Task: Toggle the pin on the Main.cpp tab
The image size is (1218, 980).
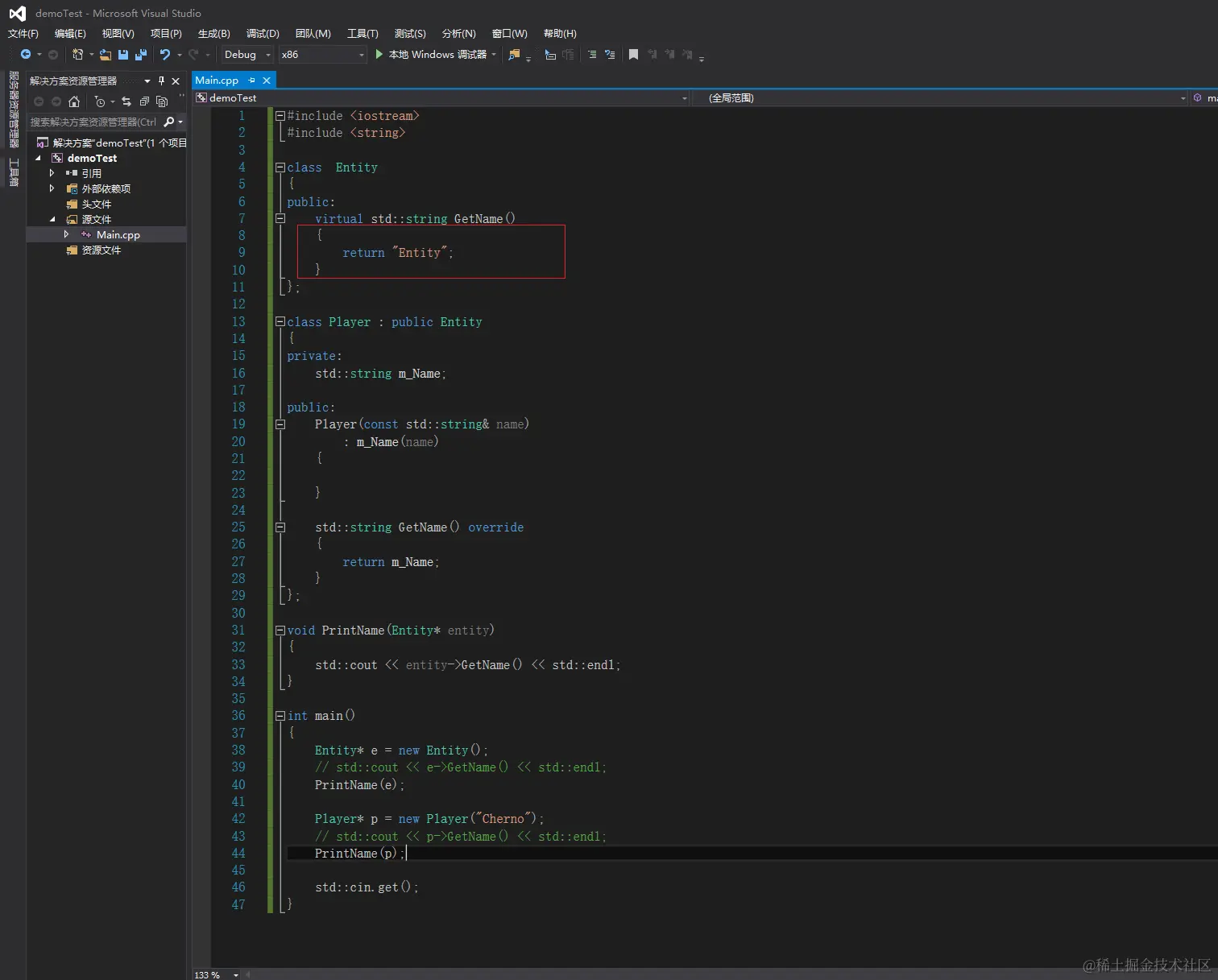Action: pos(251,81)
